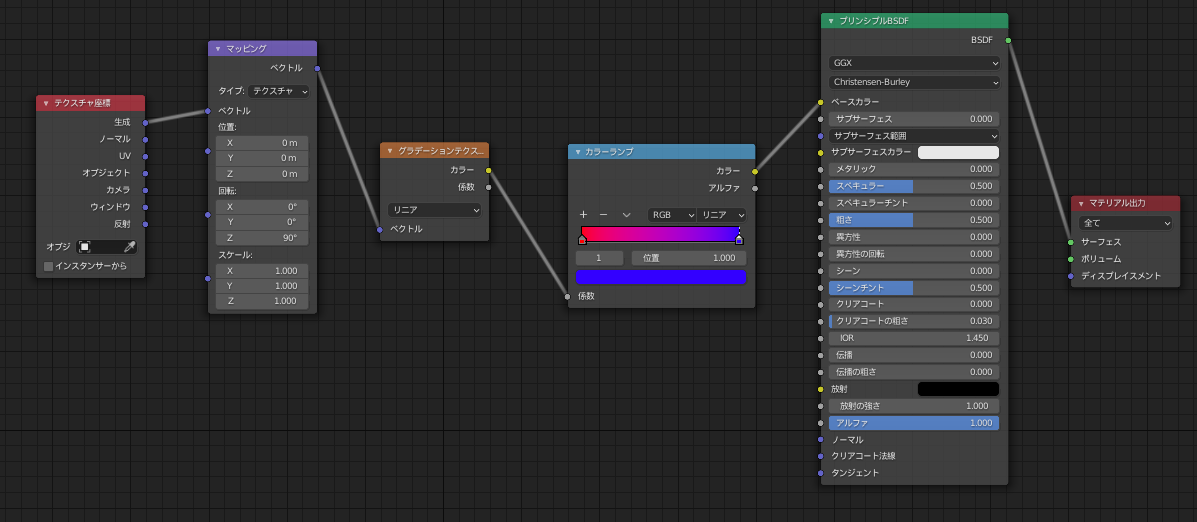The height and width of the screenshot is (522, 1197).
Task: Click the ノーマル output socket of テクスチャ座標
Action: [145, 139]
